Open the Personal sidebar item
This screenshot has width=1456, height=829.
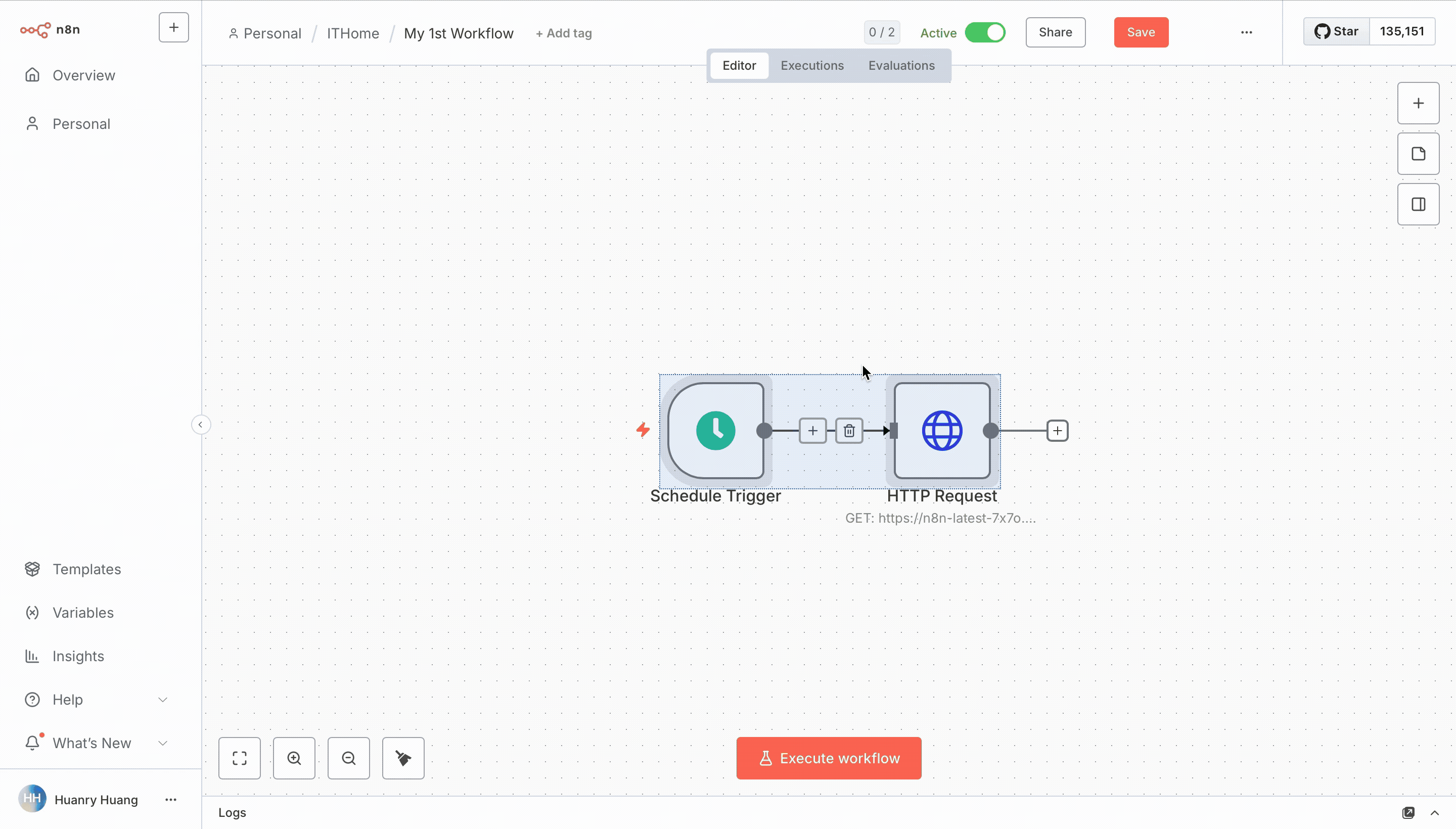pos(81,124)
